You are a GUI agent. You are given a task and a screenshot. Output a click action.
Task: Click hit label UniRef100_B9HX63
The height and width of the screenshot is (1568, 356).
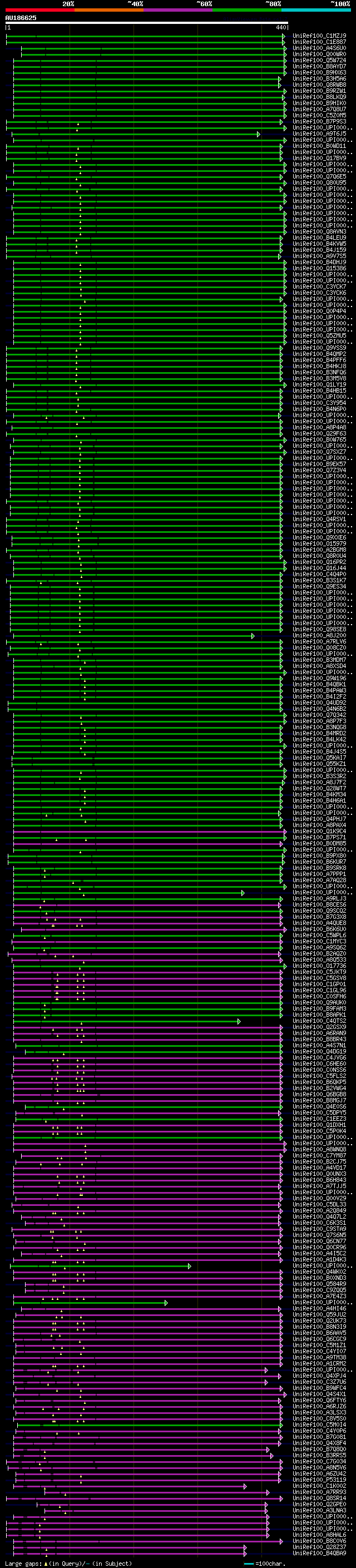point(319,72)
